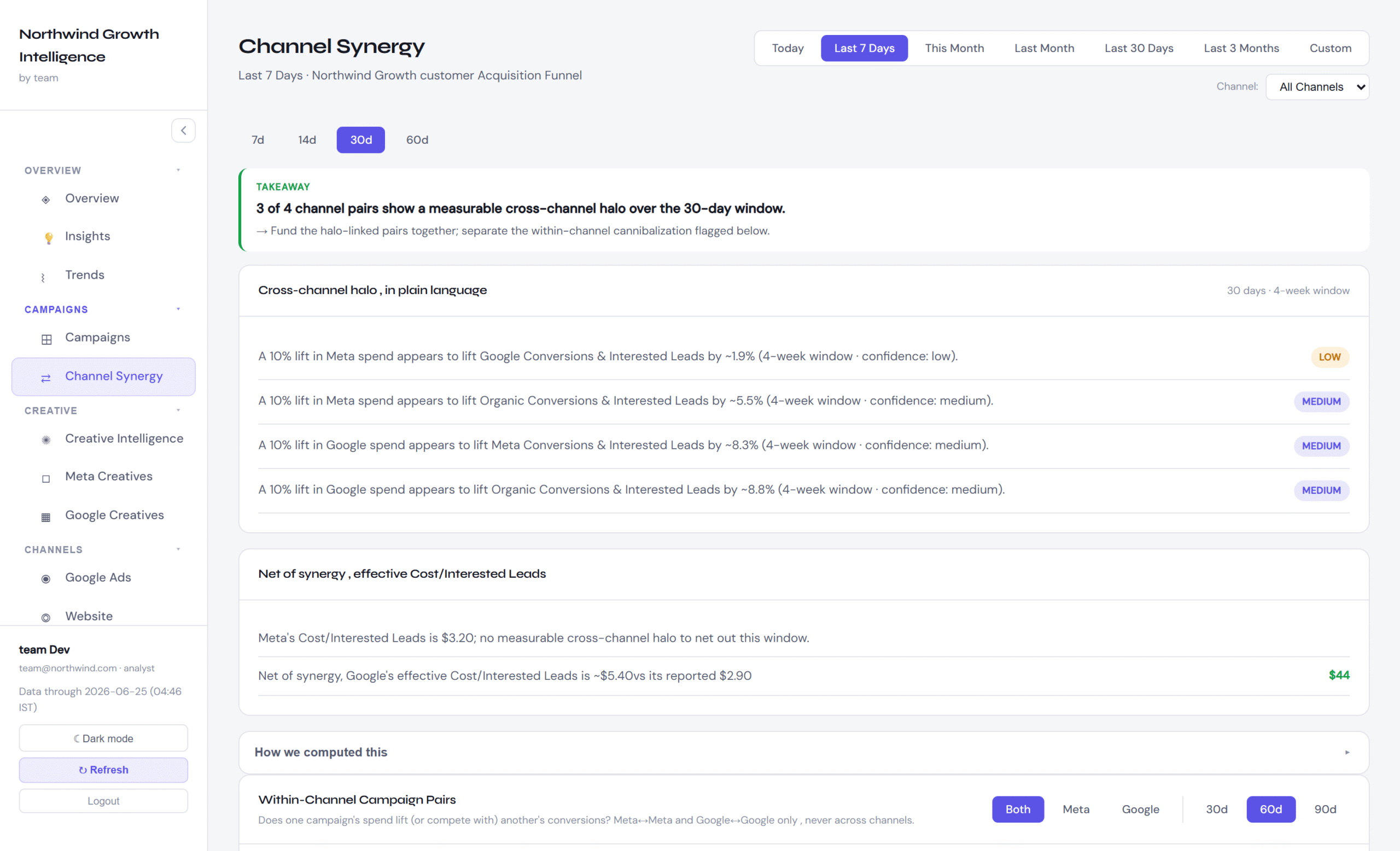
Task: Select the top 30d window pill
Action: 361,140
